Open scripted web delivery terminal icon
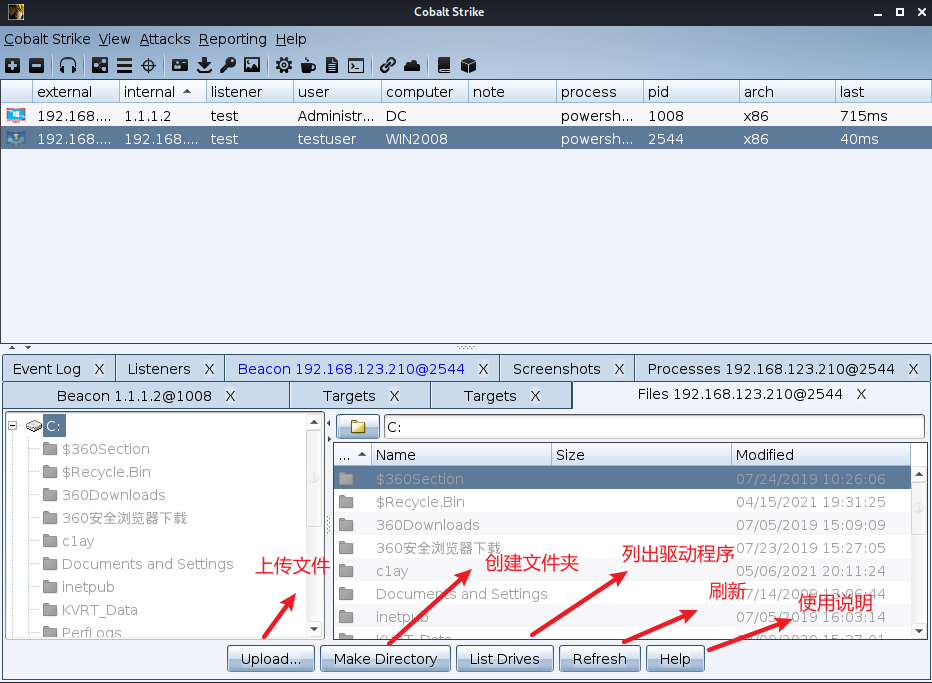This screenshot has height=683, width=932. [356, 65]
